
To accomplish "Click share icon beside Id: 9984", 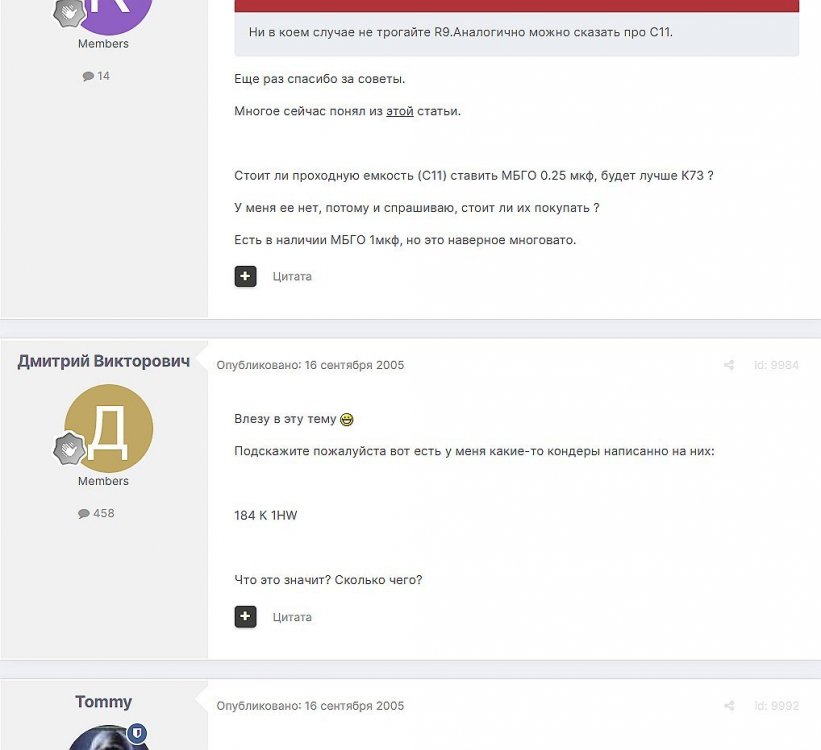I will (x=728, y=365).
